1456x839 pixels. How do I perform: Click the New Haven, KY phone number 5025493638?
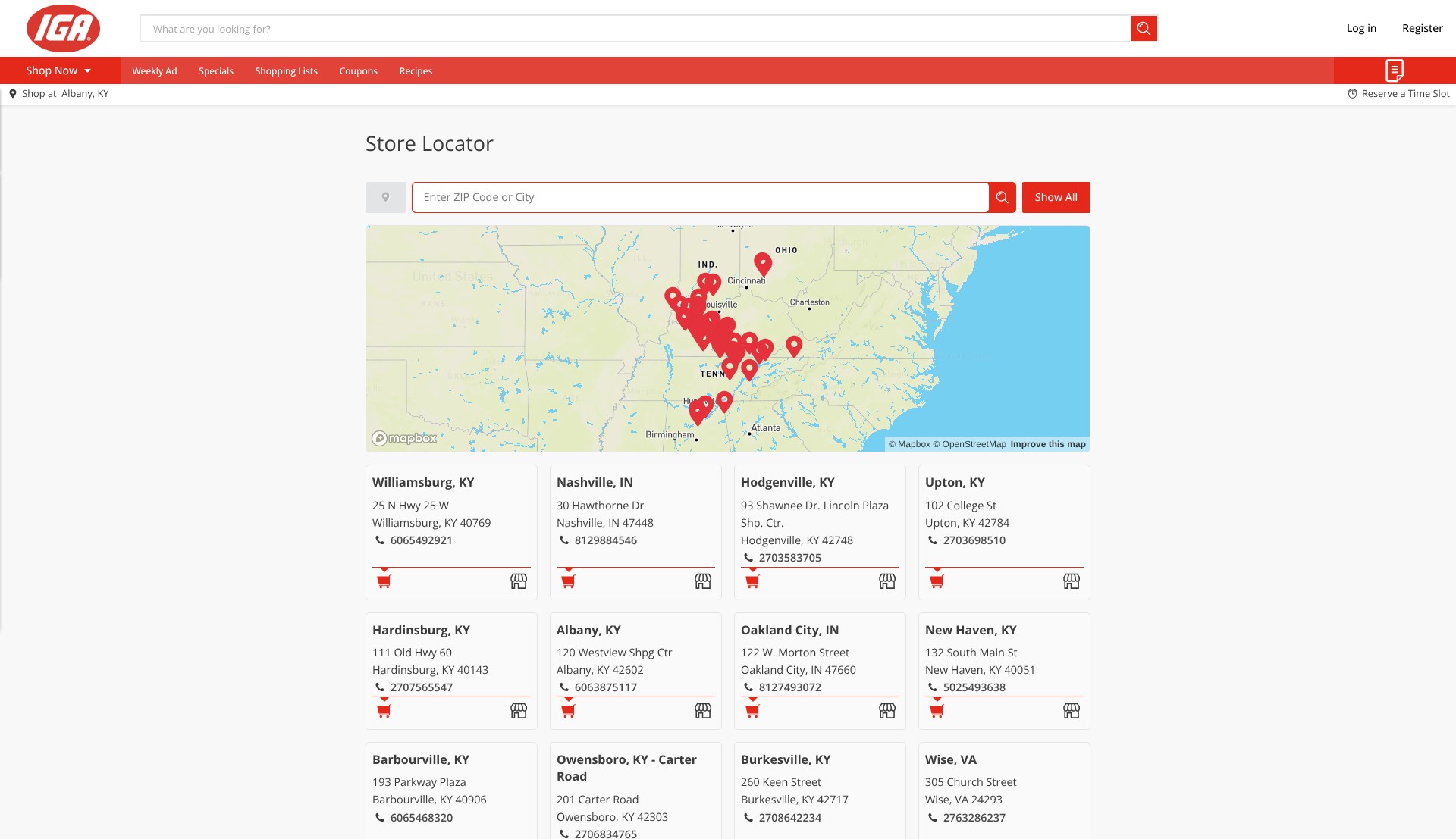(974, 687)
